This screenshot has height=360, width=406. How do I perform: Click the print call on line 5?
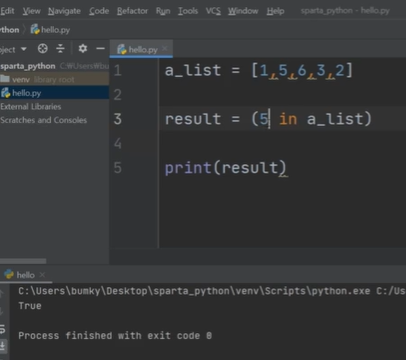pyautogui.click(x=188, y=168)
